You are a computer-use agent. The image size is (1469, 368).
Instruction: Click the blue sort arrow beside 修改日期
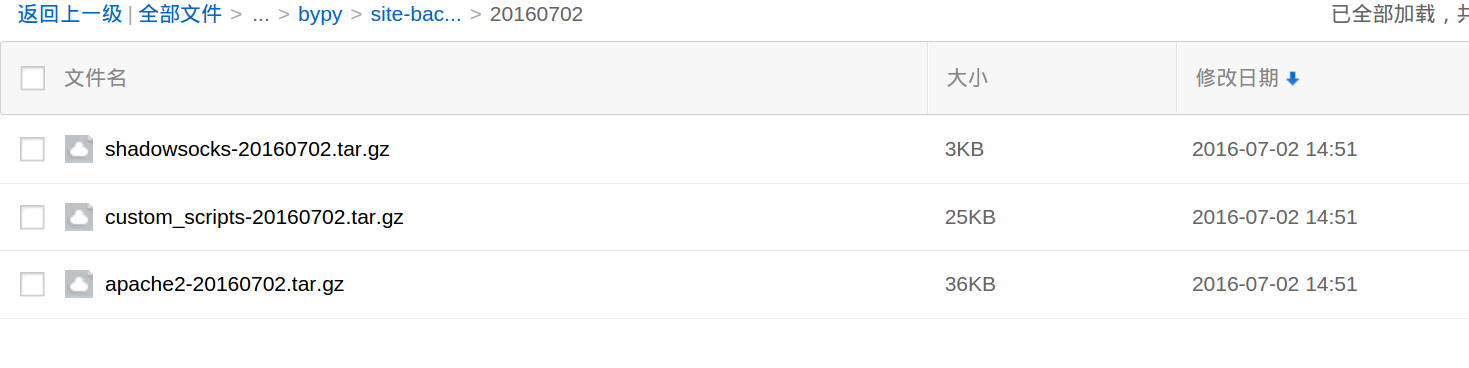pyautogui.click(x=1292, y=79)
